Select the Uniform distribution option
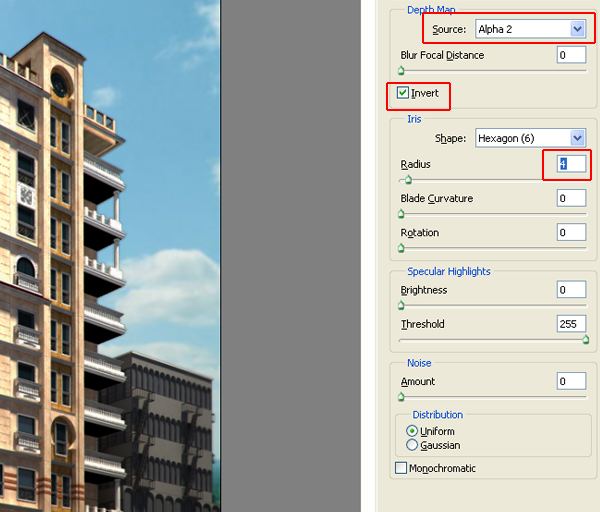Screen dimensions: 600x512 (x=412, y=431)
